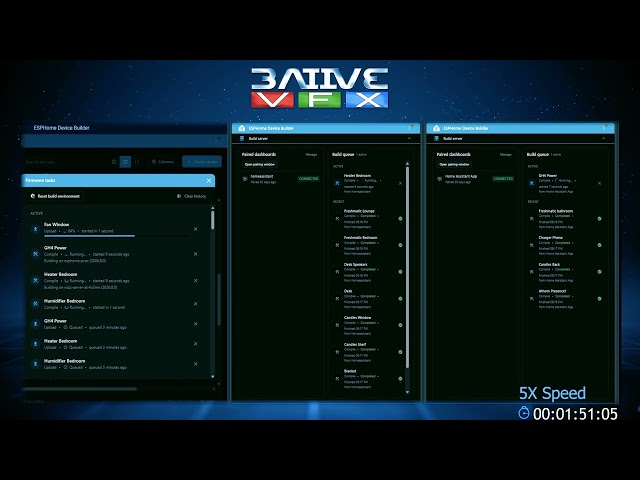Click the compile icon for GH4 Power in Firmware tasks
Viewport: 640px width, 480px height.
click(x=36, y=254)
